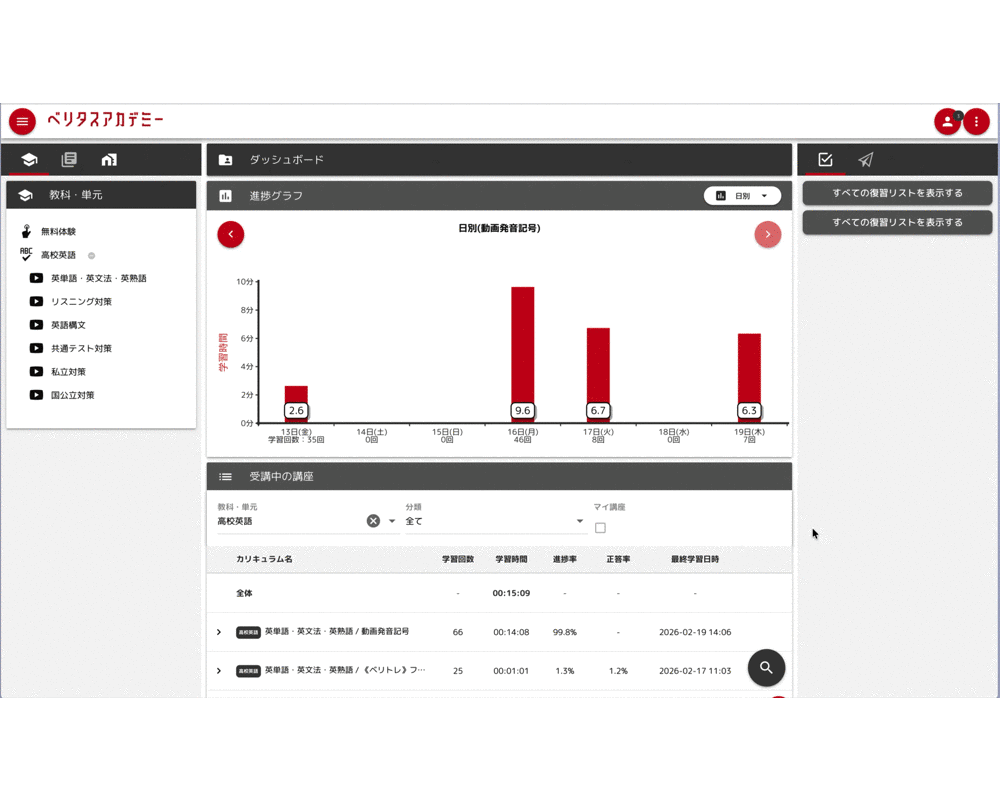Select リスニング対策 in the sidebar

point(81,302)
